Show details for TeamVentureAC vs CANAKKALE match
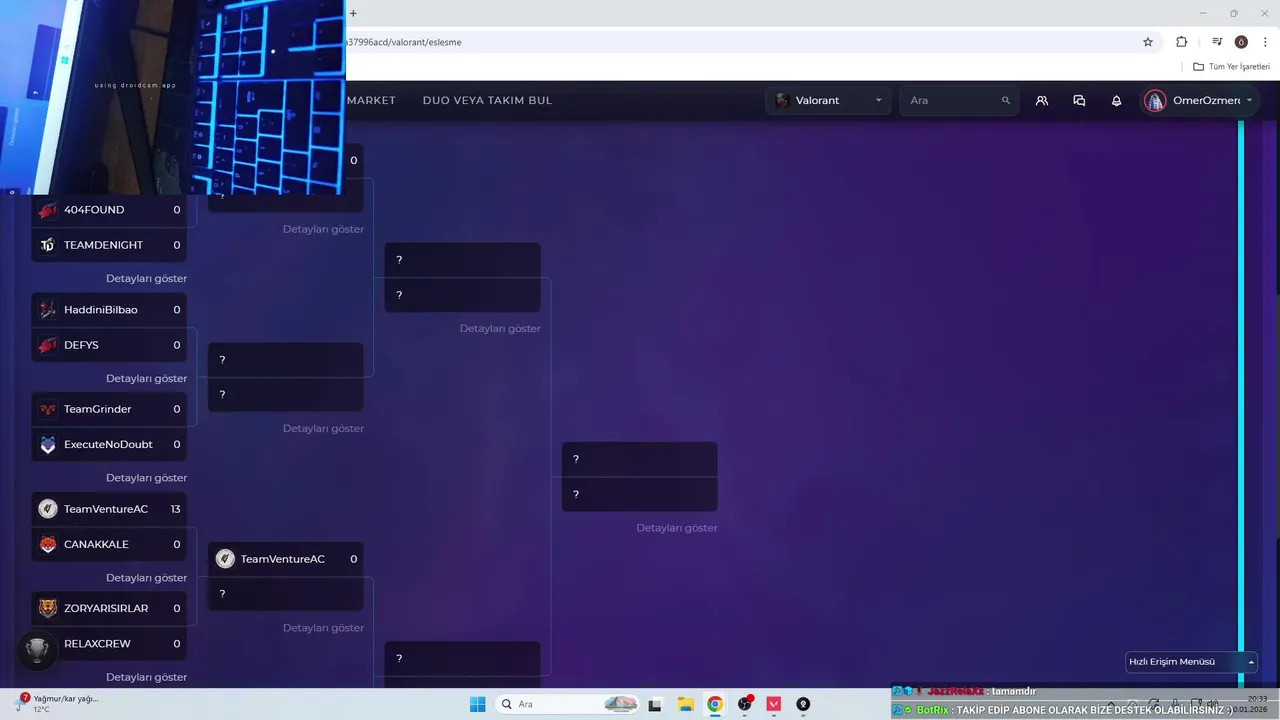Viewport: 1280px width, 720px height. pyautogui.click(x=147, y=578)
